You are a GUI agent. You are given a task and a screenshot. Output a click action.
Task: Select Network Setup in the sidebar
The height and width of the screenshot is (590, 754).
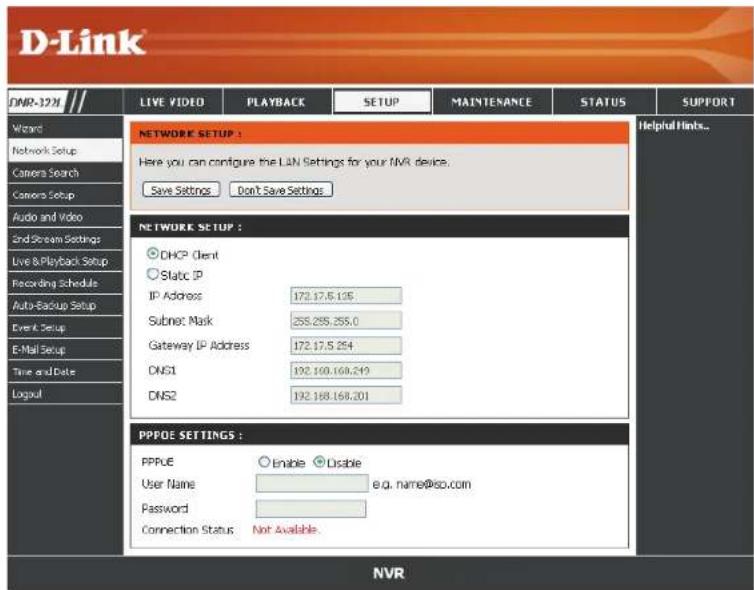click(65, 151)
